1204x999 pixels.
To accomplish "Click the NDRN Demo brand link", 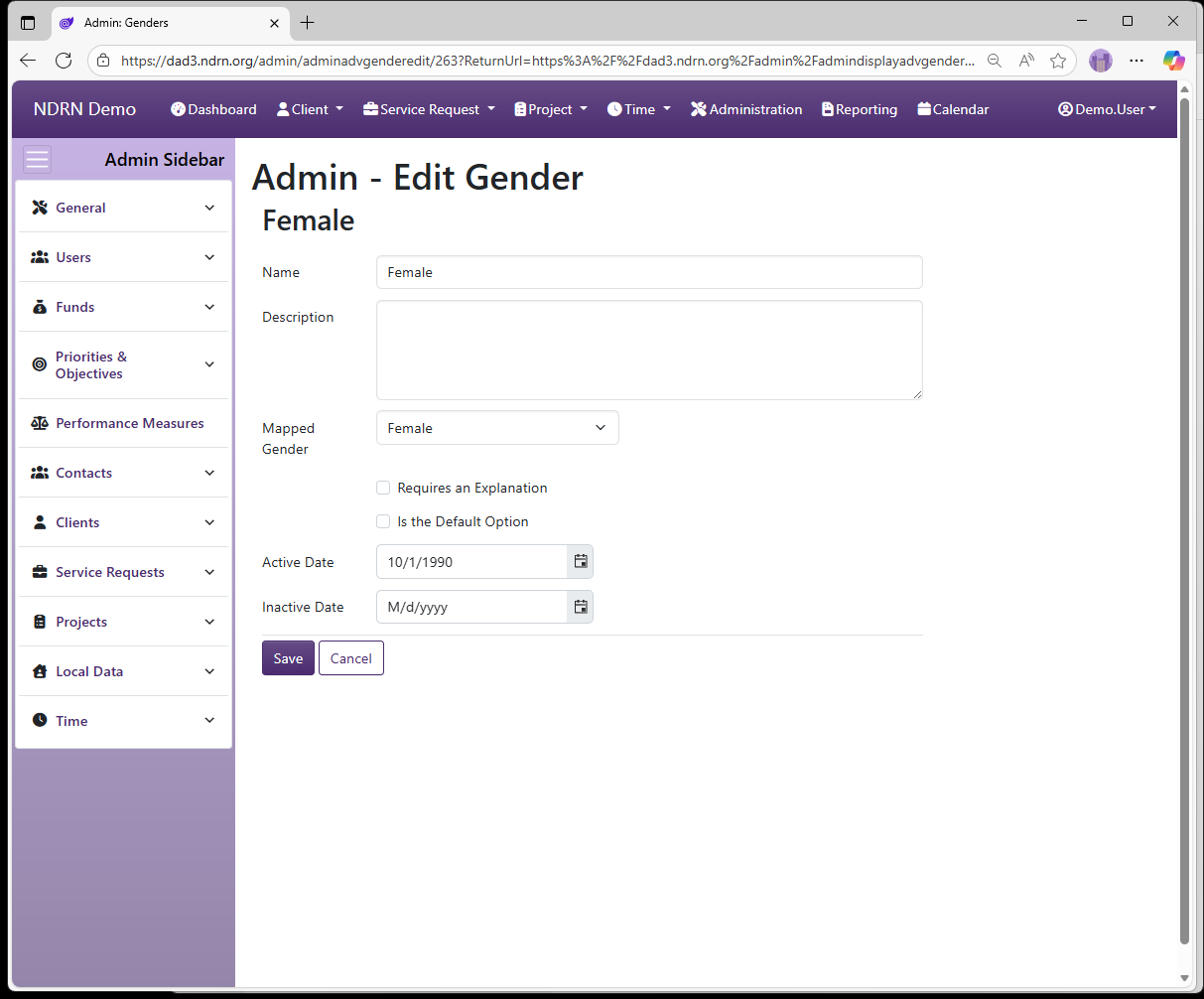I will click(84, 109).
